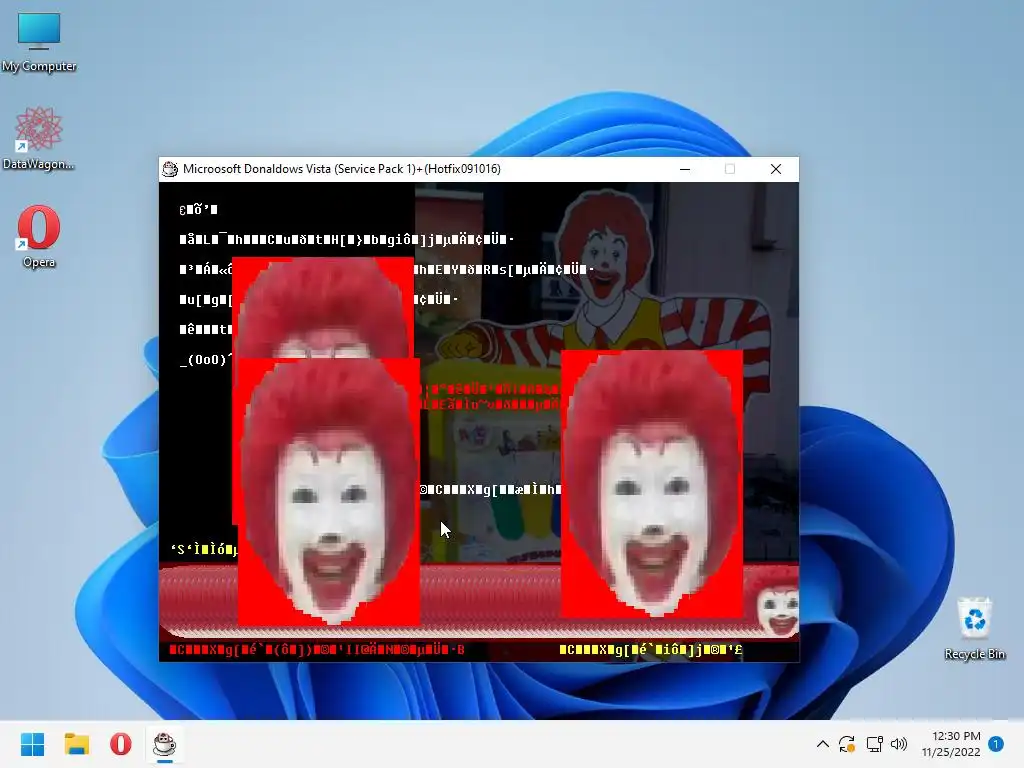Click the yellow garbled text at the bottom right
1024x768 pixels.
650,650
